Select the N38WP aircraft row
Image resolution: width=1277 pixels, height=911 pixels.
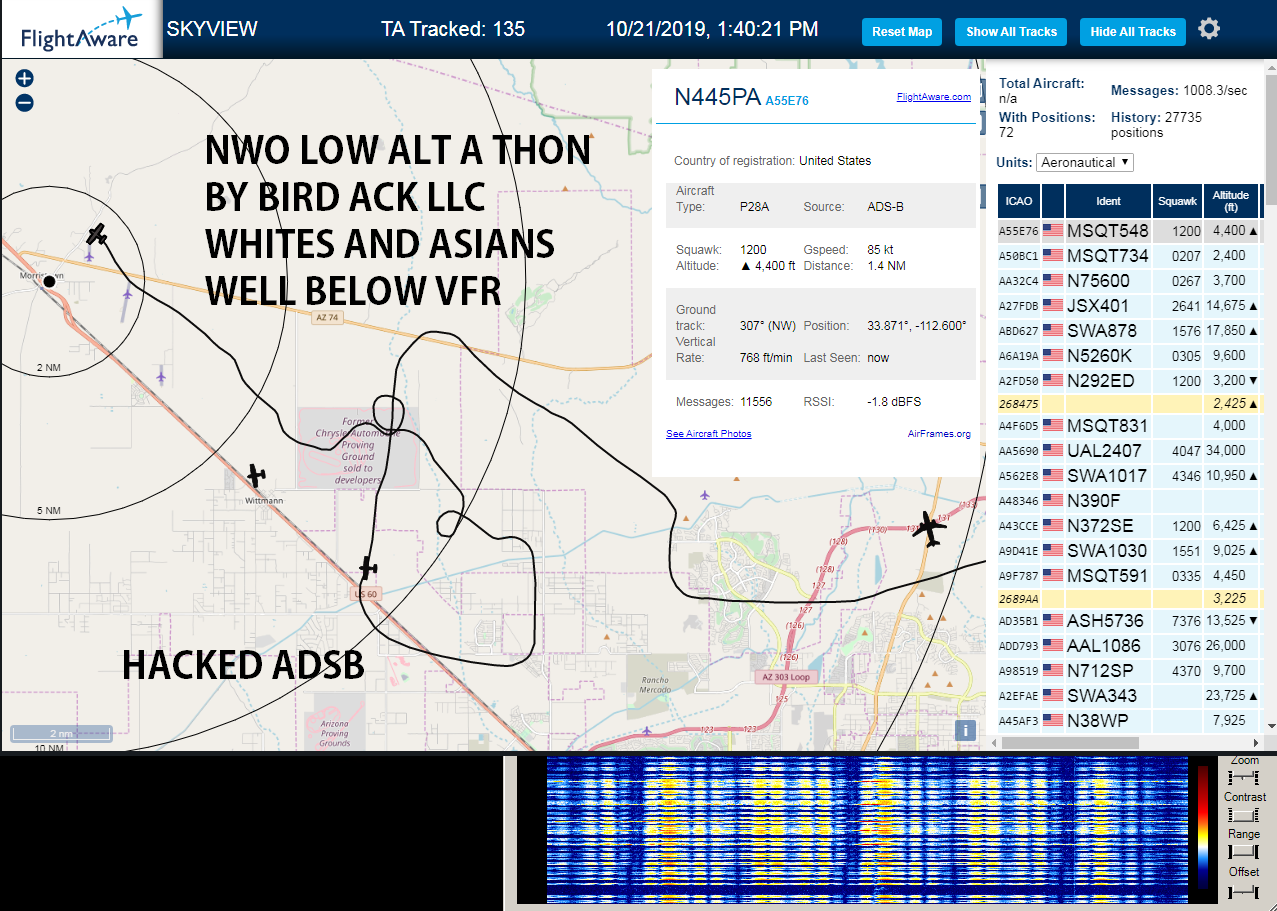[x=1129, y=721]
